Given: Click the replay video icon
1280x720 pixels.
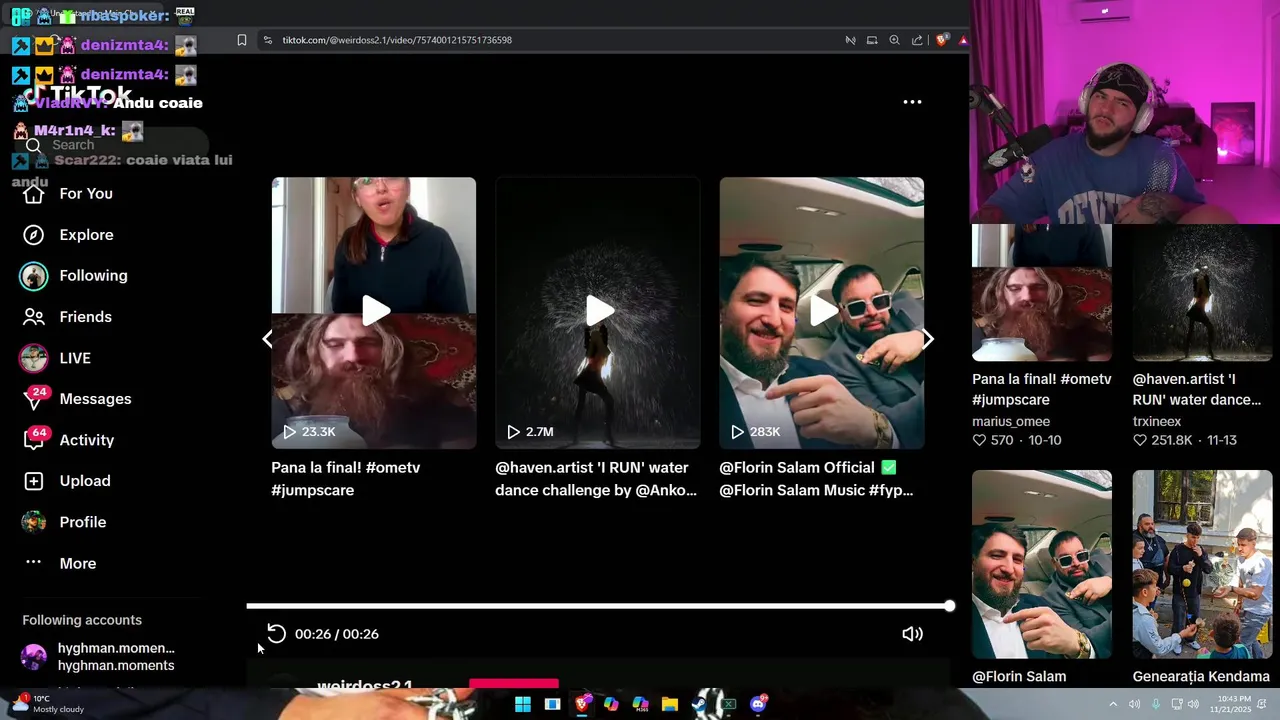Looking at the screenshot, I should pos(276,634).
